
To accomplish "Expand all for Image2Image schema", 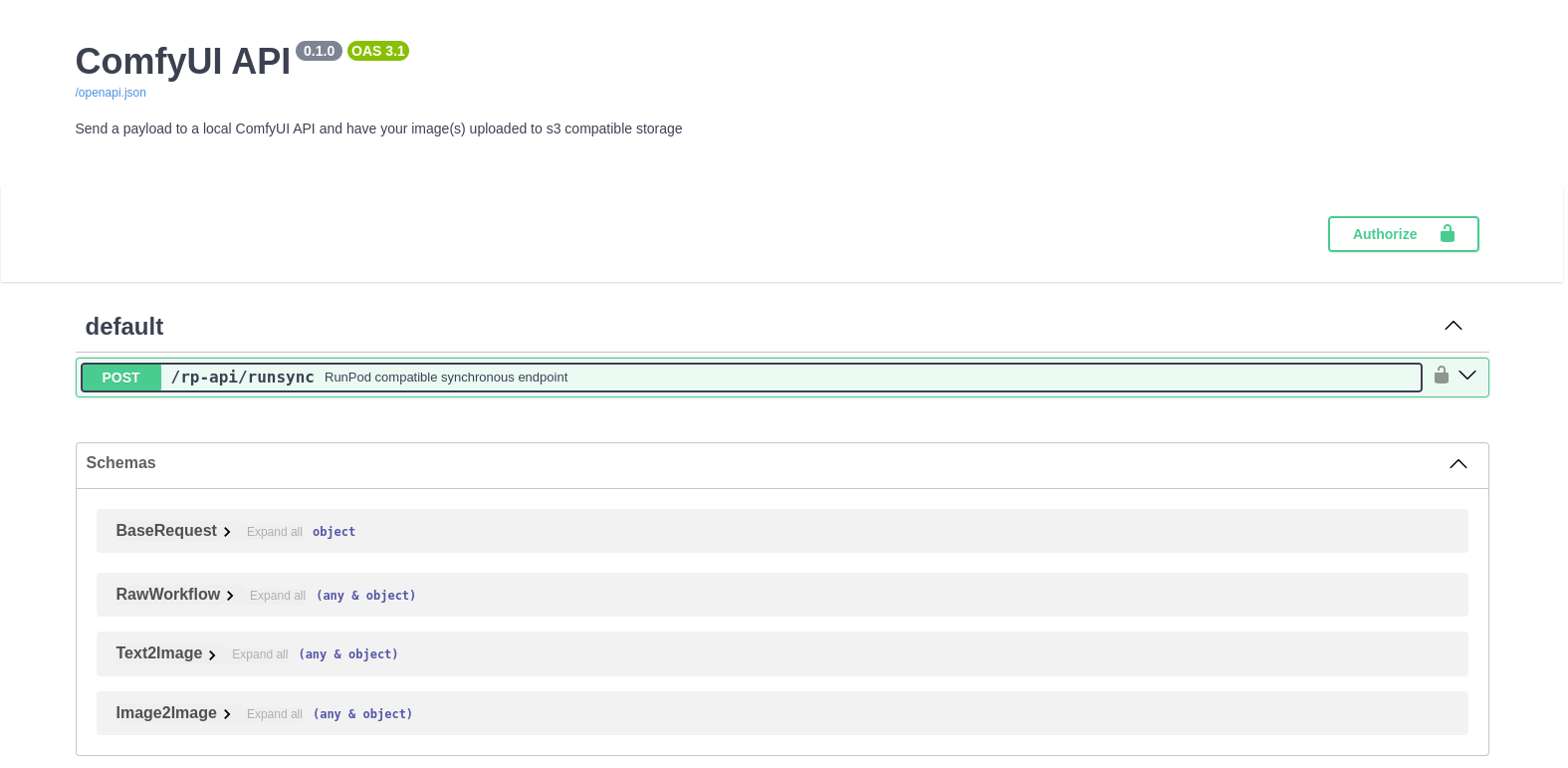I will (274, 714).
